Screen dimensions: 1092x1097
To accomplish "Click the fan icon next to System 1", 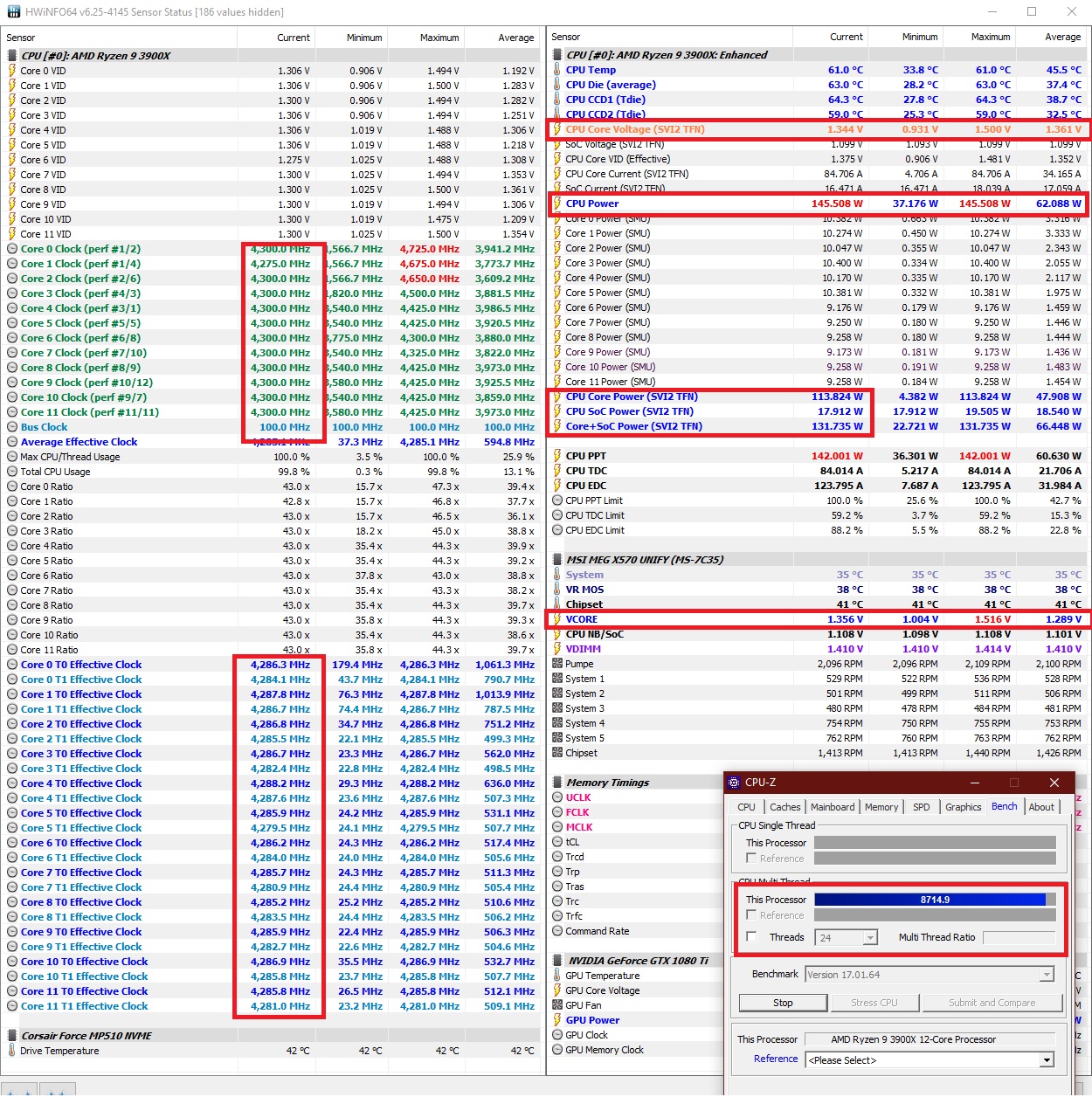I will coord(557,679).
